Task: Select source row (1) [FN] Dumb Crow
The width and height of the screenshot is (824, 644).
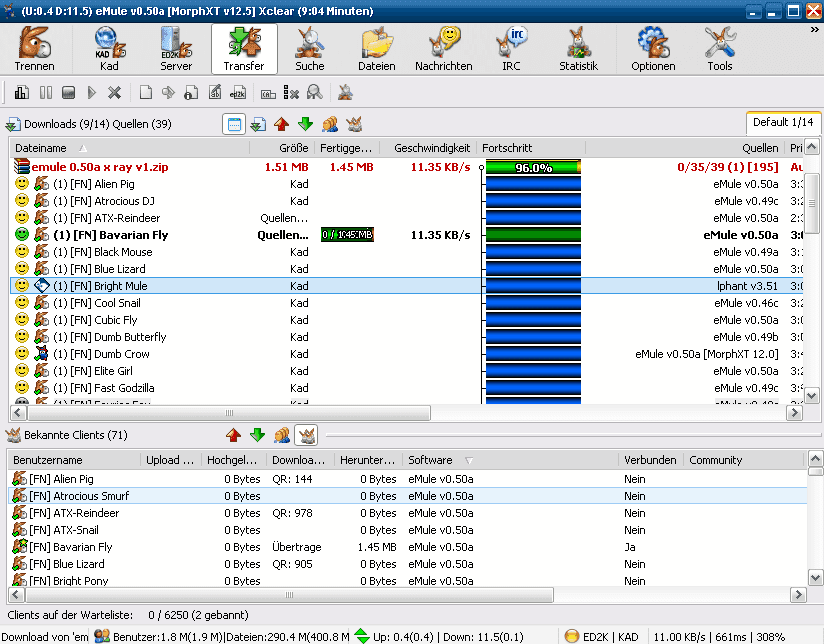Action: click(406, 354)
